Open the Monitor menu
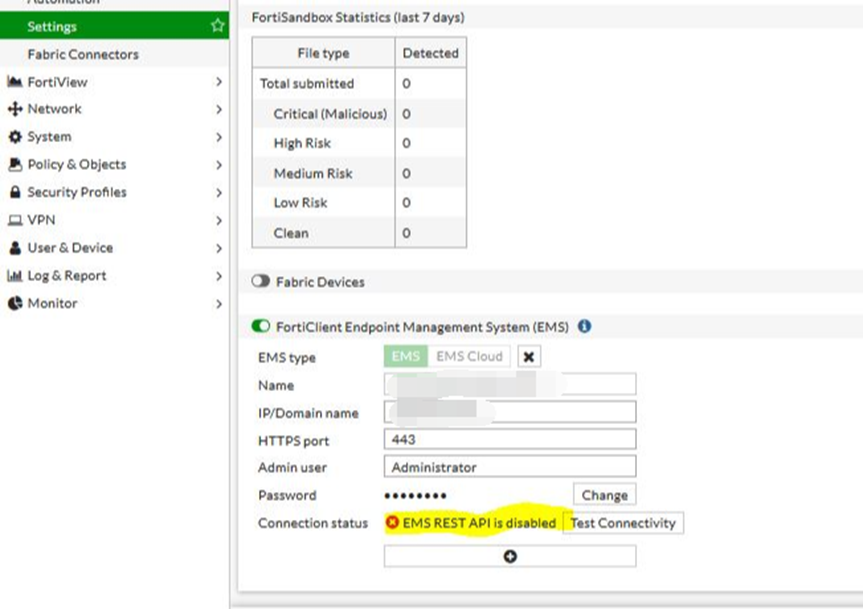Screen dimensions: 863x609 [114, 303]
